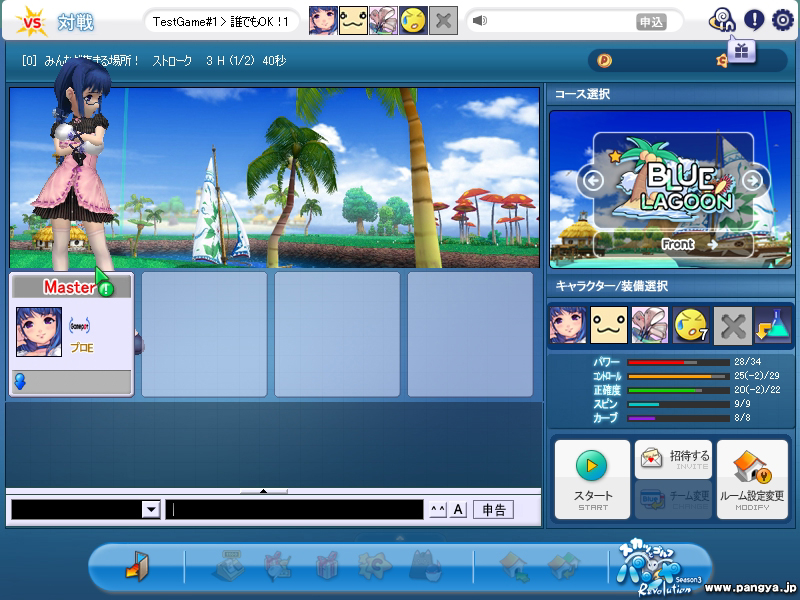The width and height of the screenshot is (800, 600).
Task: Click the second empty player slot
Action: (x=337, y=334)
